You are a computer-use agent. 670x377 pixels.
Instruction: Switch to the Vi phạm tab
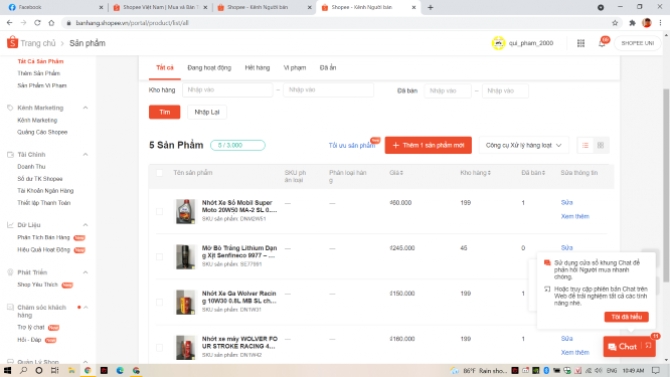coord(295,68)
